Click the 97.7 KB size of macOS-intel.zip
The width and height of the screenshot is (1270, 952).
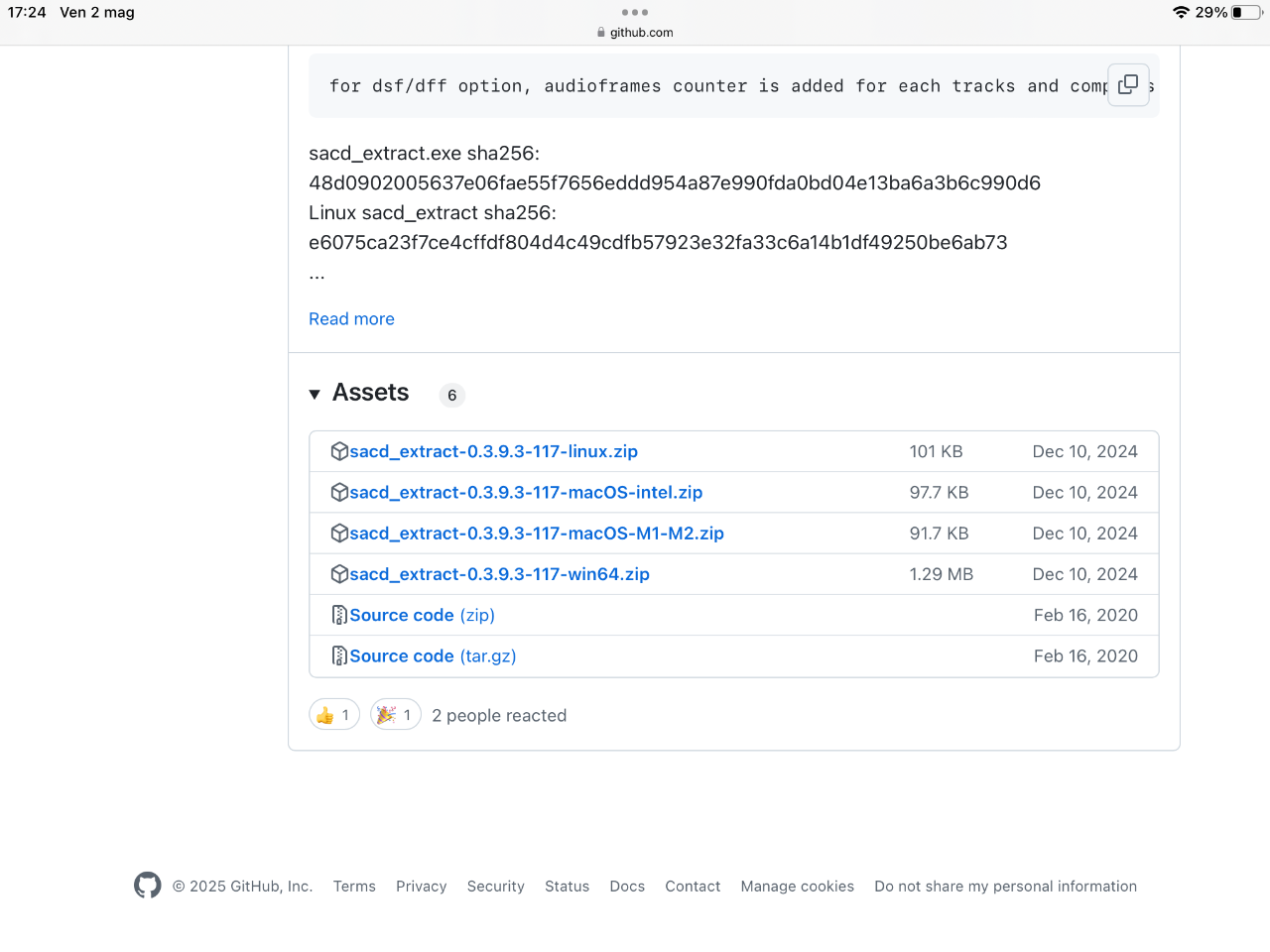939,492
